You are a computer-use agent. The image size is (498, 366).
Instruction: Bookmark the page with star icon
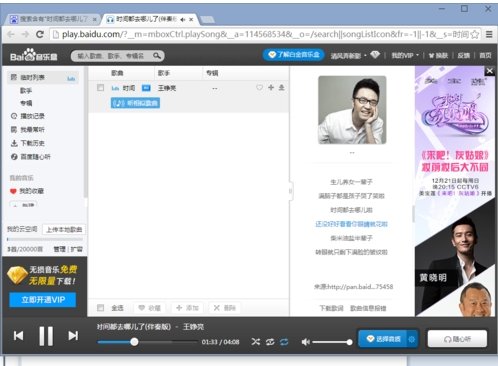475,34
